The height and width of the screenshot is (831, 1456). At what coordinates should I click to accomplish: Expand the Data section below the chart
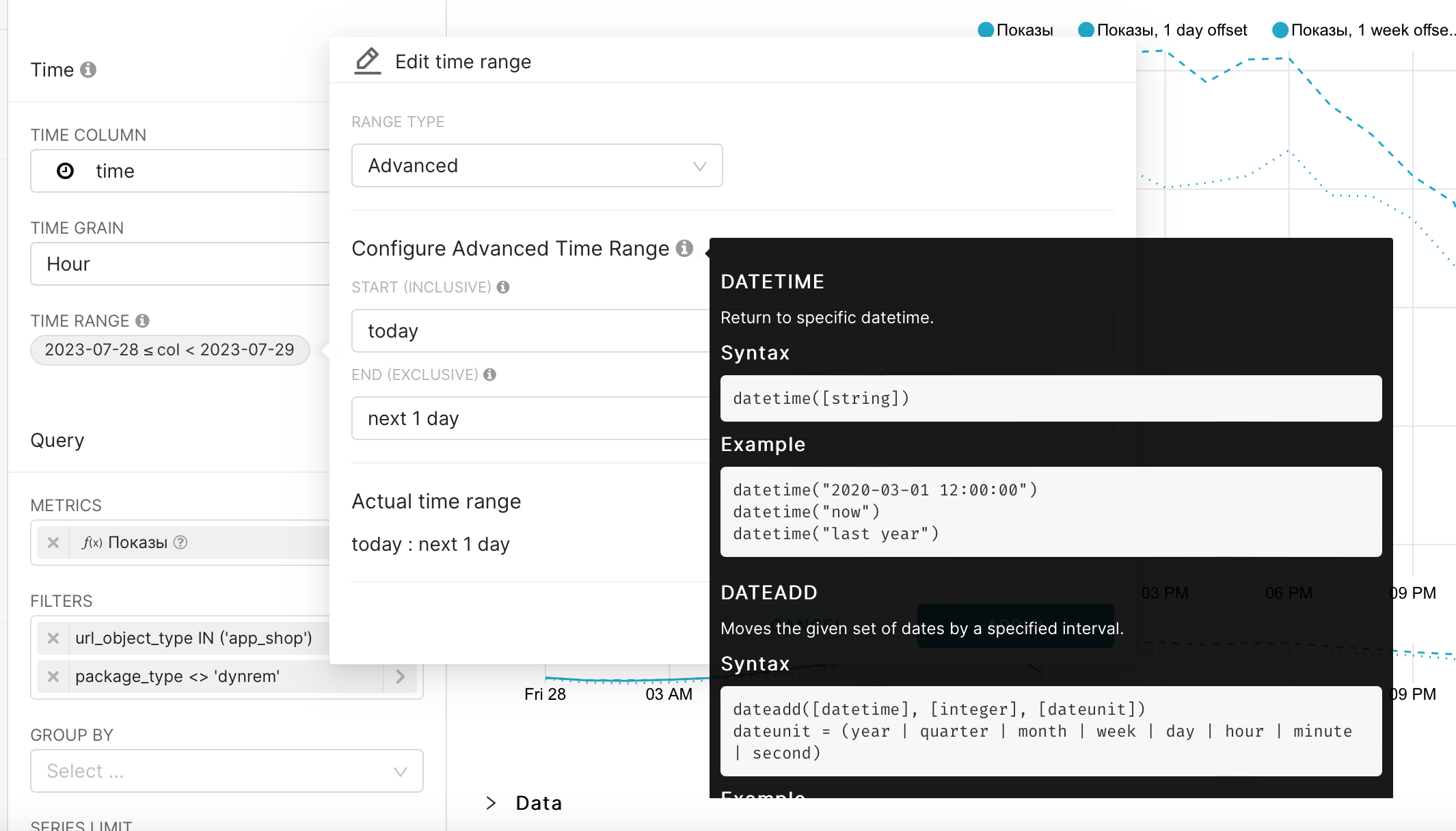[x=491, y=803]
